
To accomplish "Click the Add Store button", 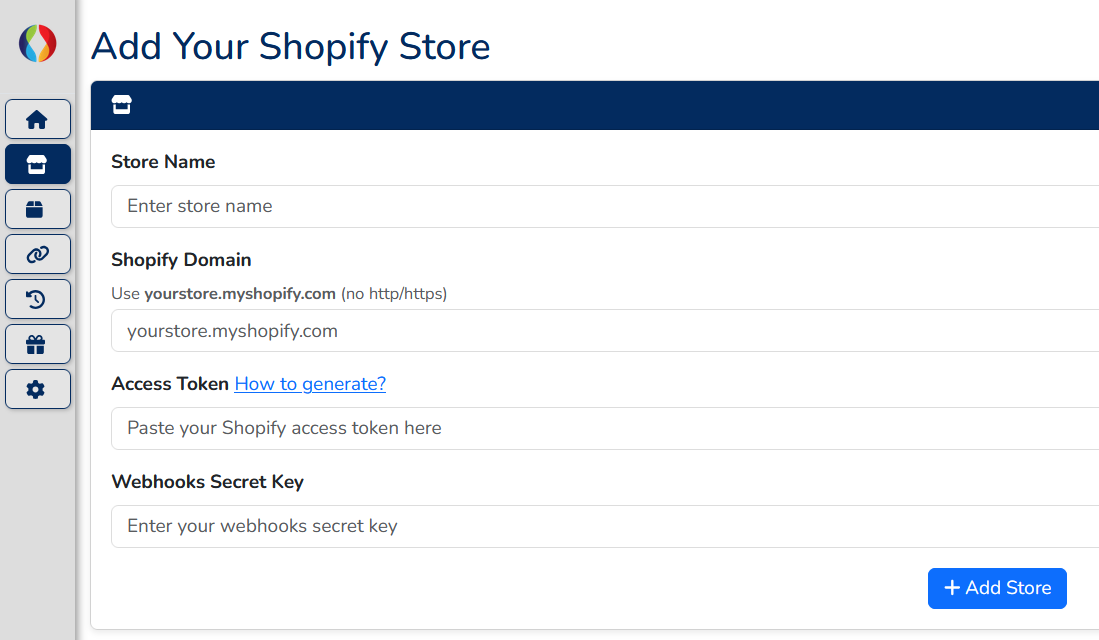I will pos(997,588).
